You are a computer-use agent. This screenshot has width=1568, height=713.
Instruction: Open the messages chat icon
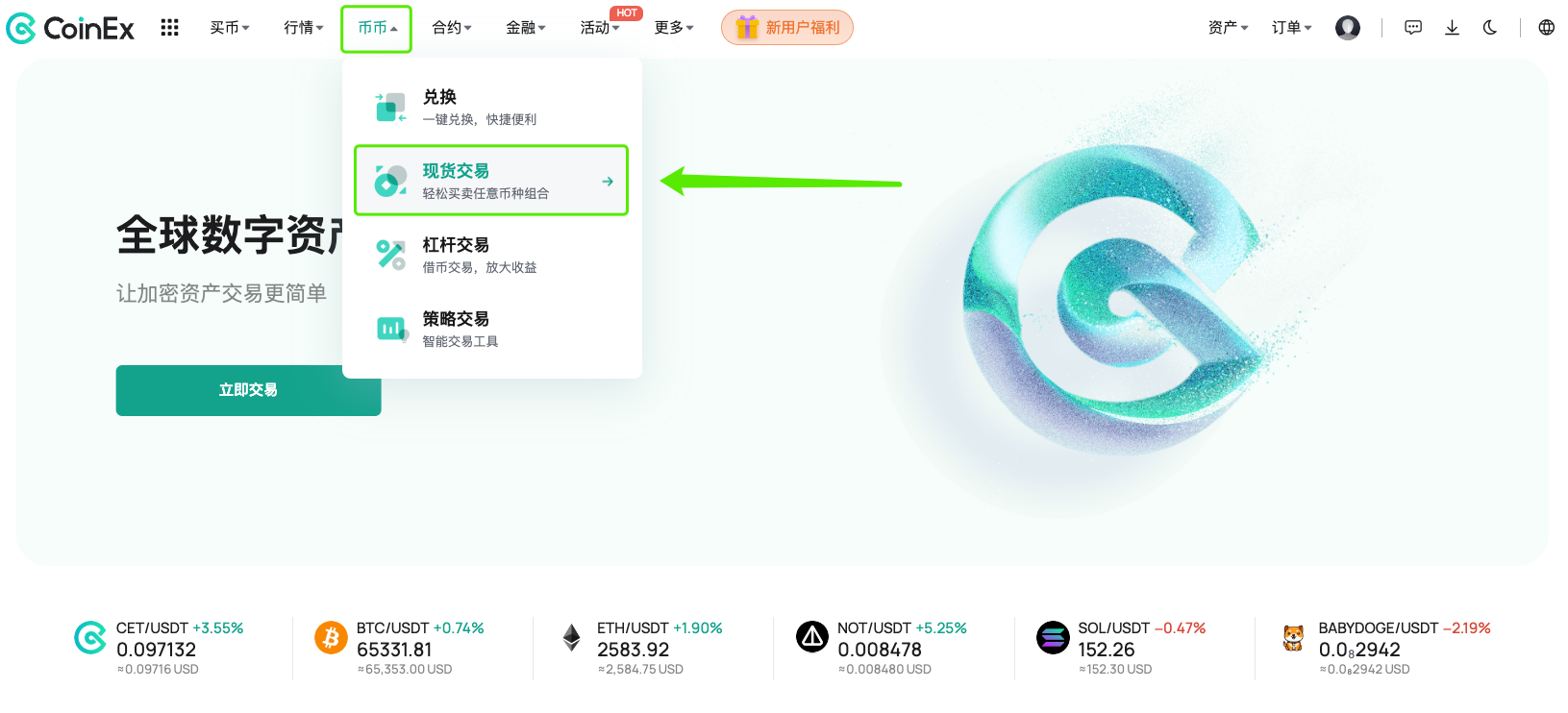click(x=1412, y=28)
